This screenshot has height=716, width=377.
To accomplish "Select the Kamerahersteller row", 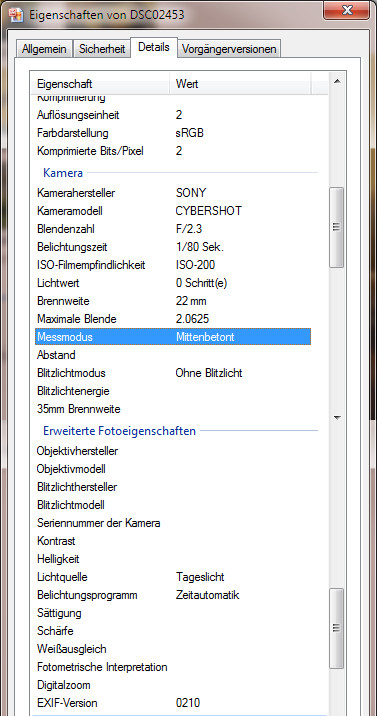I will [173, 193].
